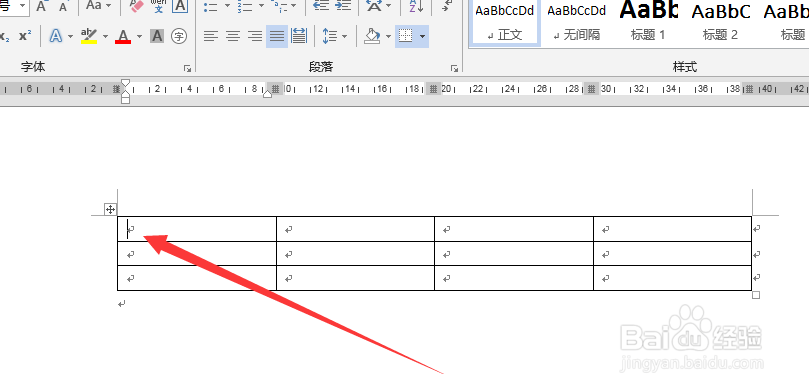
Task: Apply subscript formatting
Action: [5, 36]
